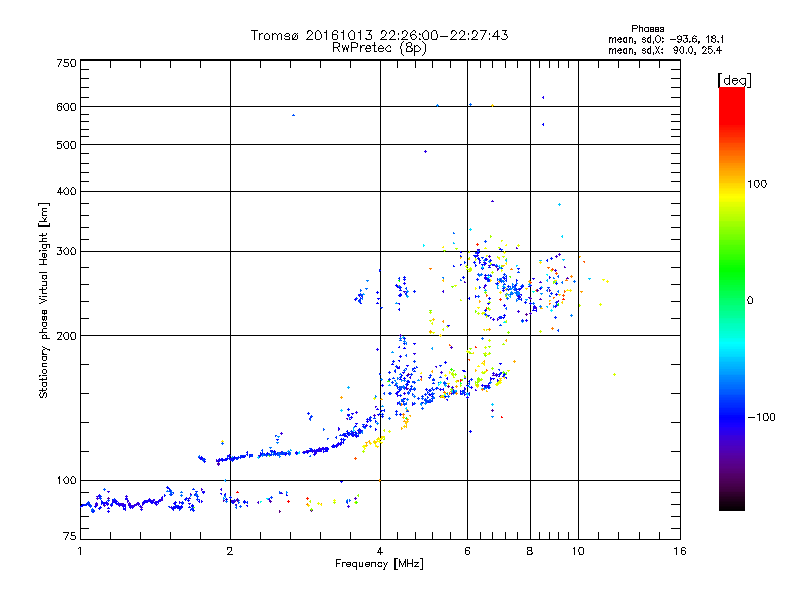Click the 'Frequency [MHz]' axis label
Image resolution: width=800 pixels, height=600 pixels.
(379, 564)
